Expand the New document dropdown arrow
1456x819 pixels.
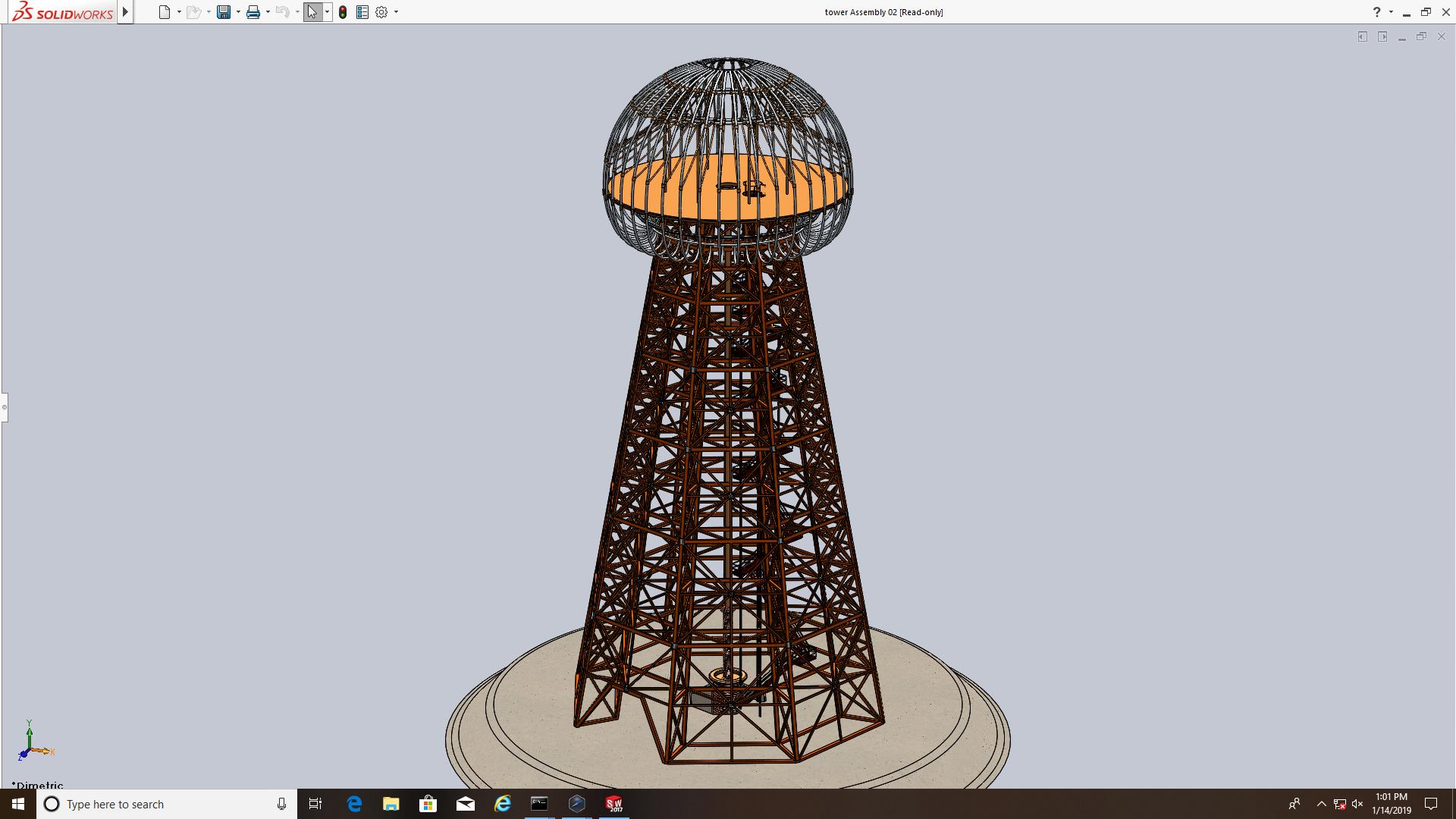click(x=179, y=12)
